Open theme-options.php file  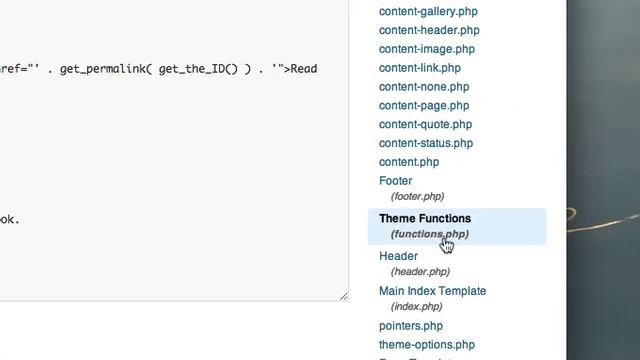(427, 345)
